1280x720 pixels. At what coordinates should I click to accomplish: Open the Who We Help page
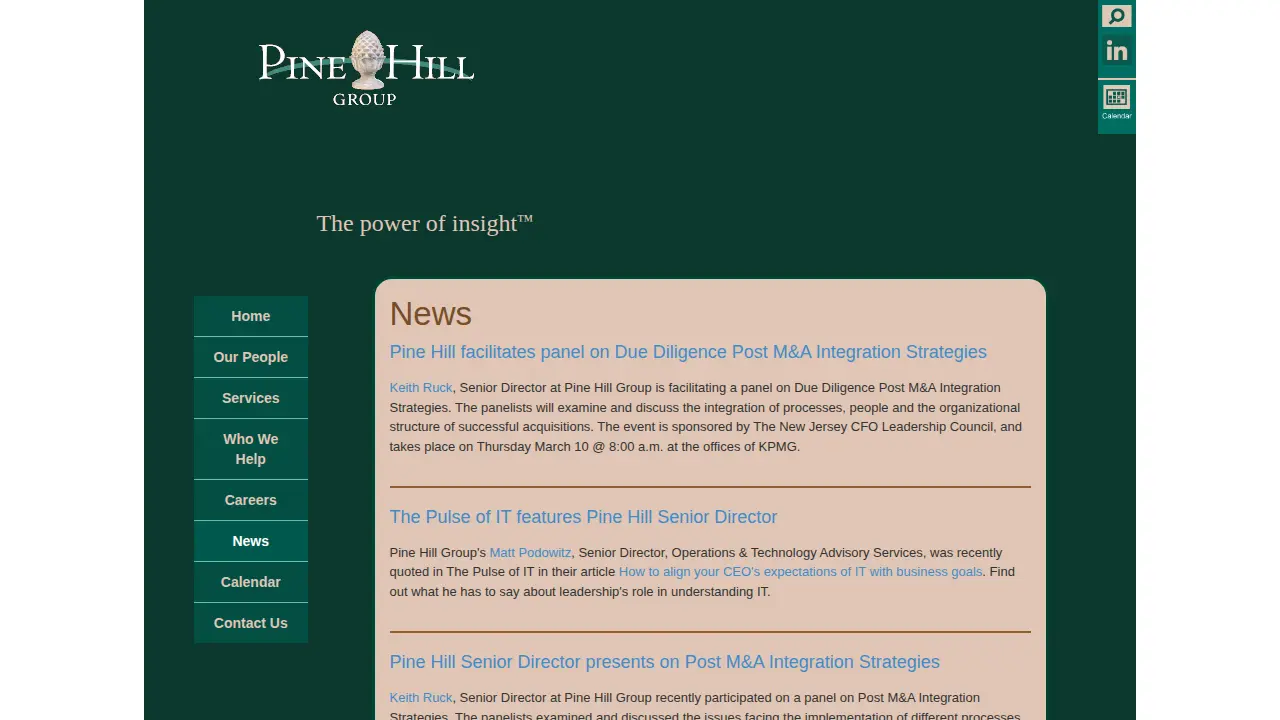point(251,449)
